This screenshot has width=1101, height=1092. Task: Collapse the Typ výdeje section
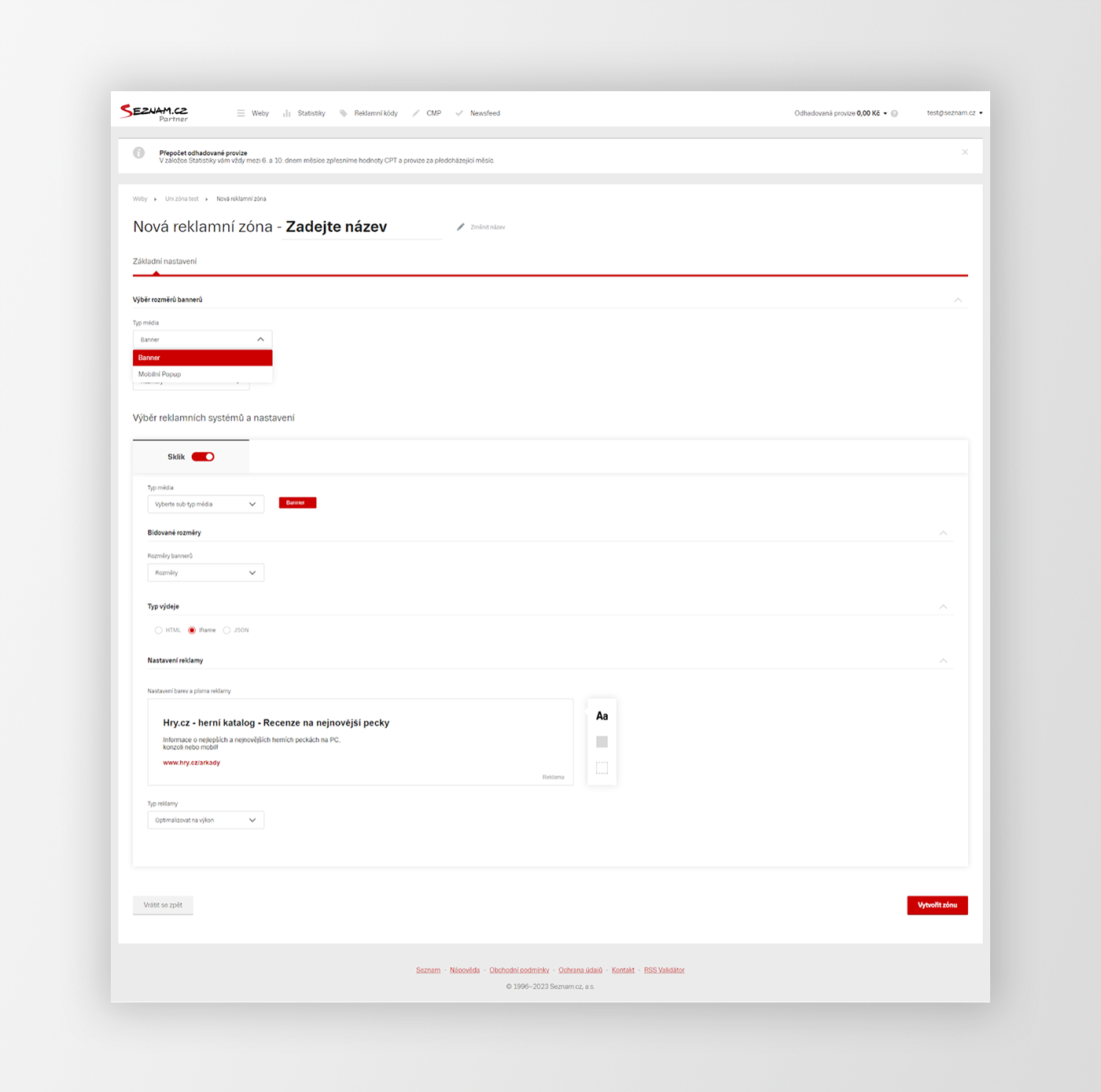pos(943,607)
